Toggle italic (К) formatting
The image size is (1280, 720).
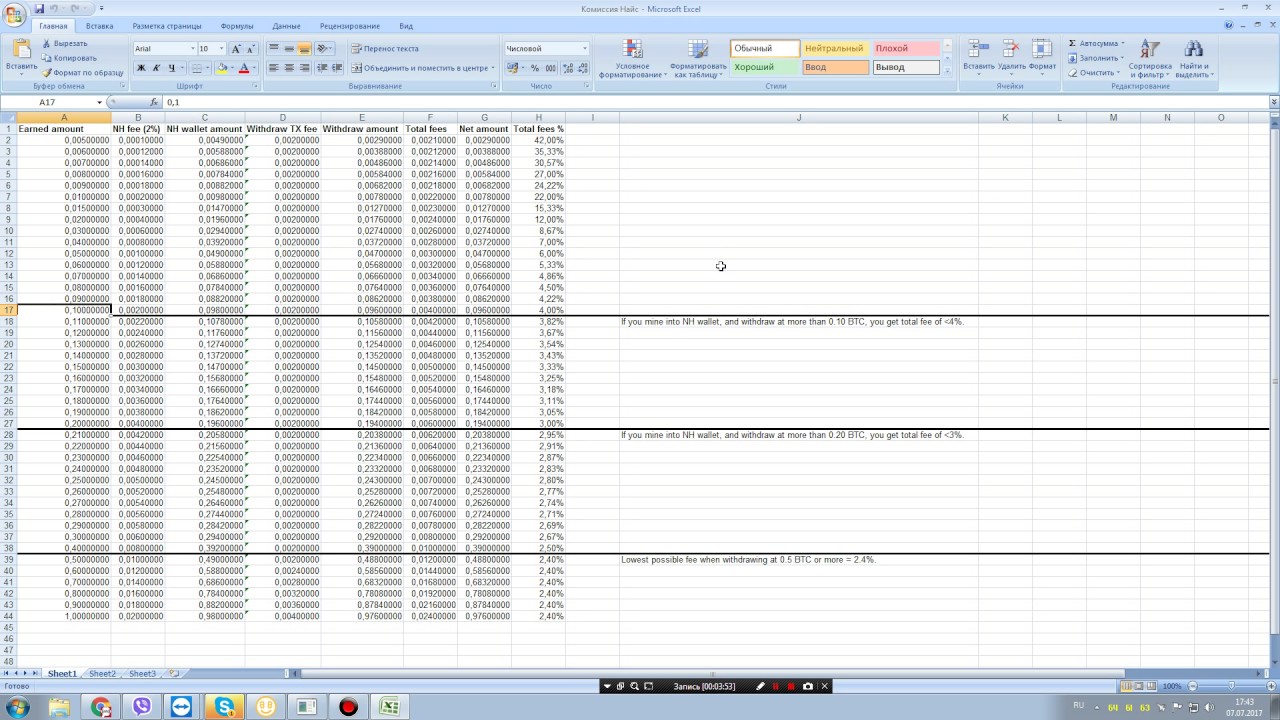156,68
